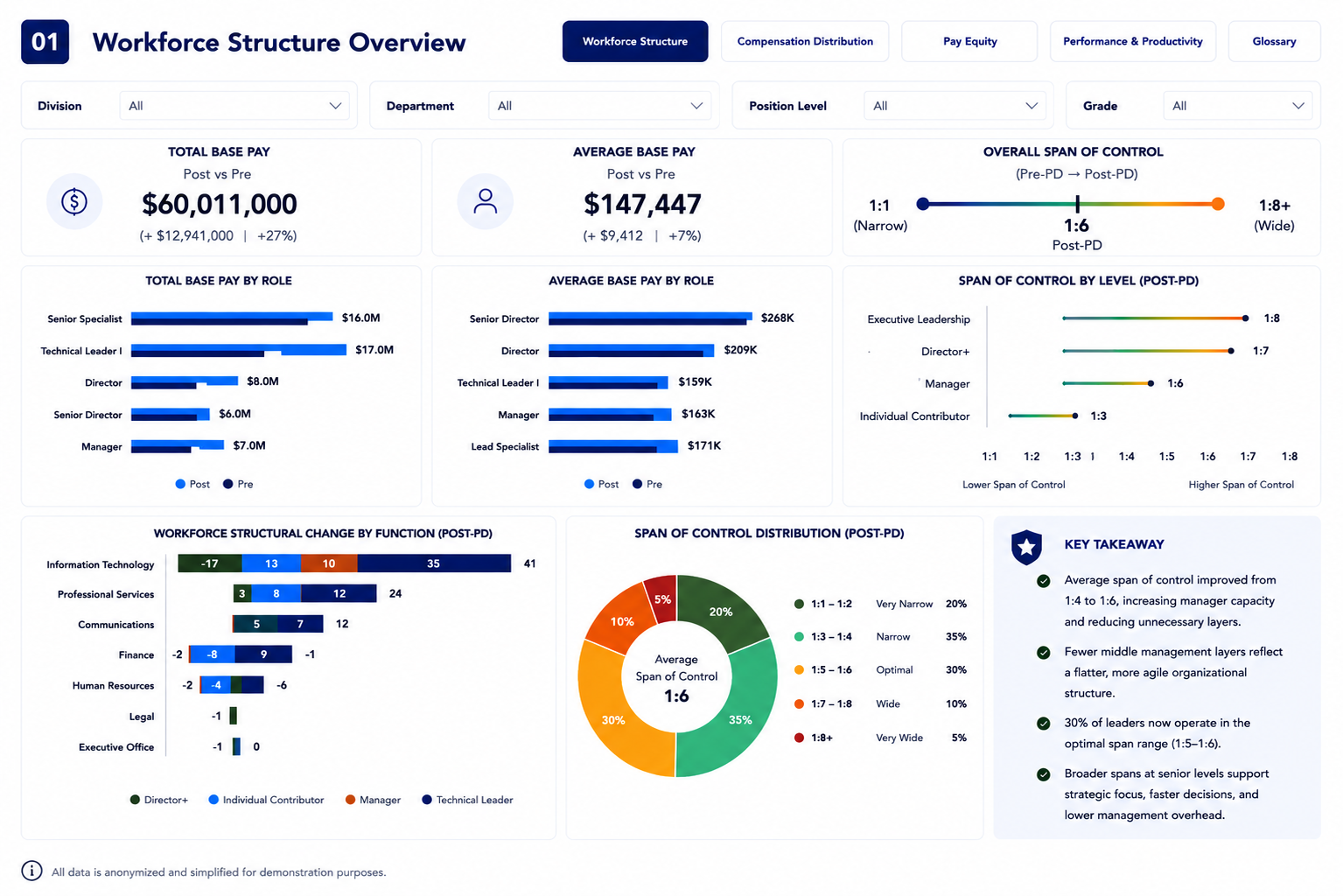The image size is (1343, 896).
Task: Open the Workforce Structure tab
Action: click(x=635, y=41)
